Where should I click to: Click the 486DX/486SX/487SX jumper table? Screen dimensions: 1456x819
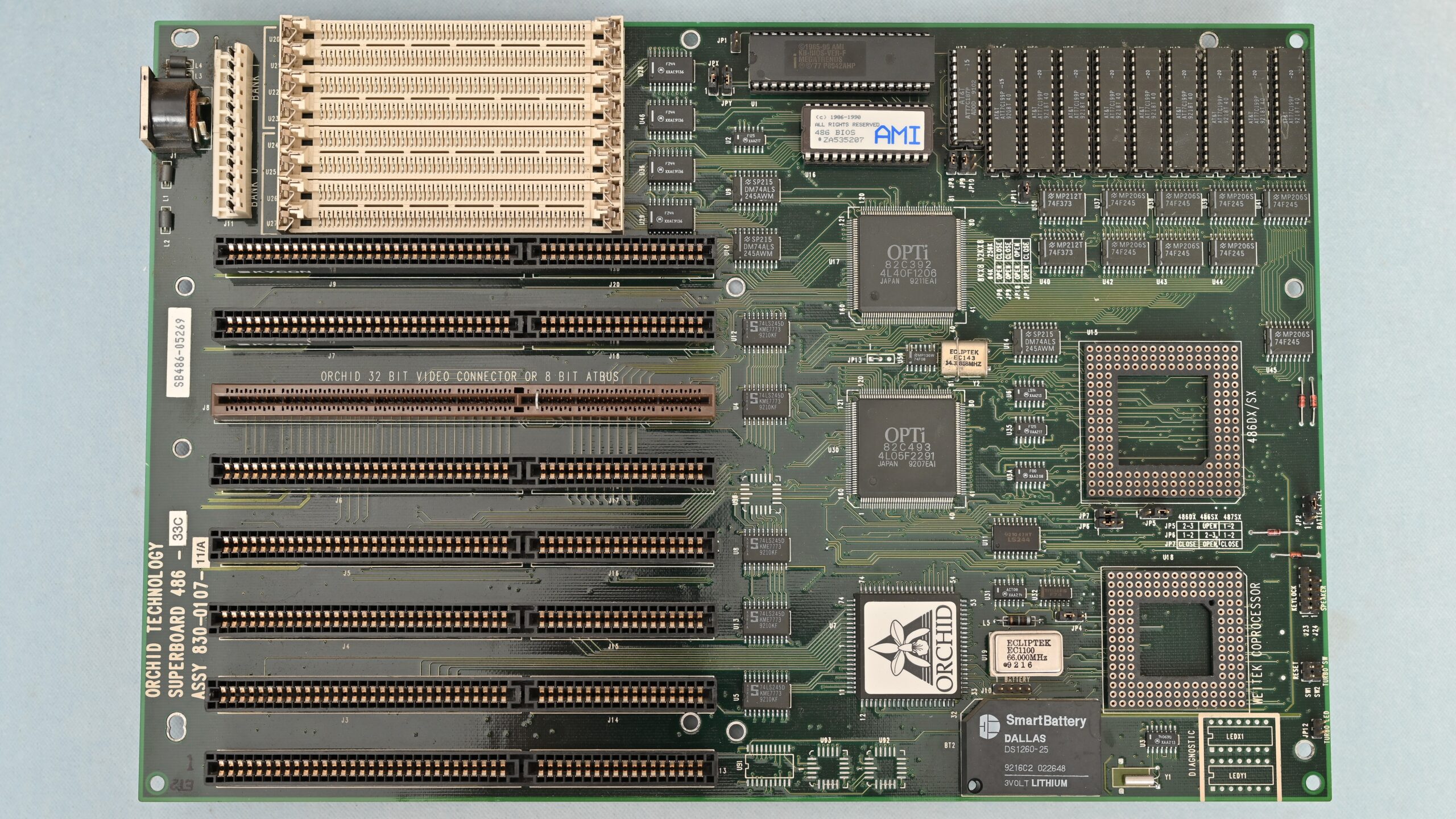pyautogui.click(x=1202, y=531)
